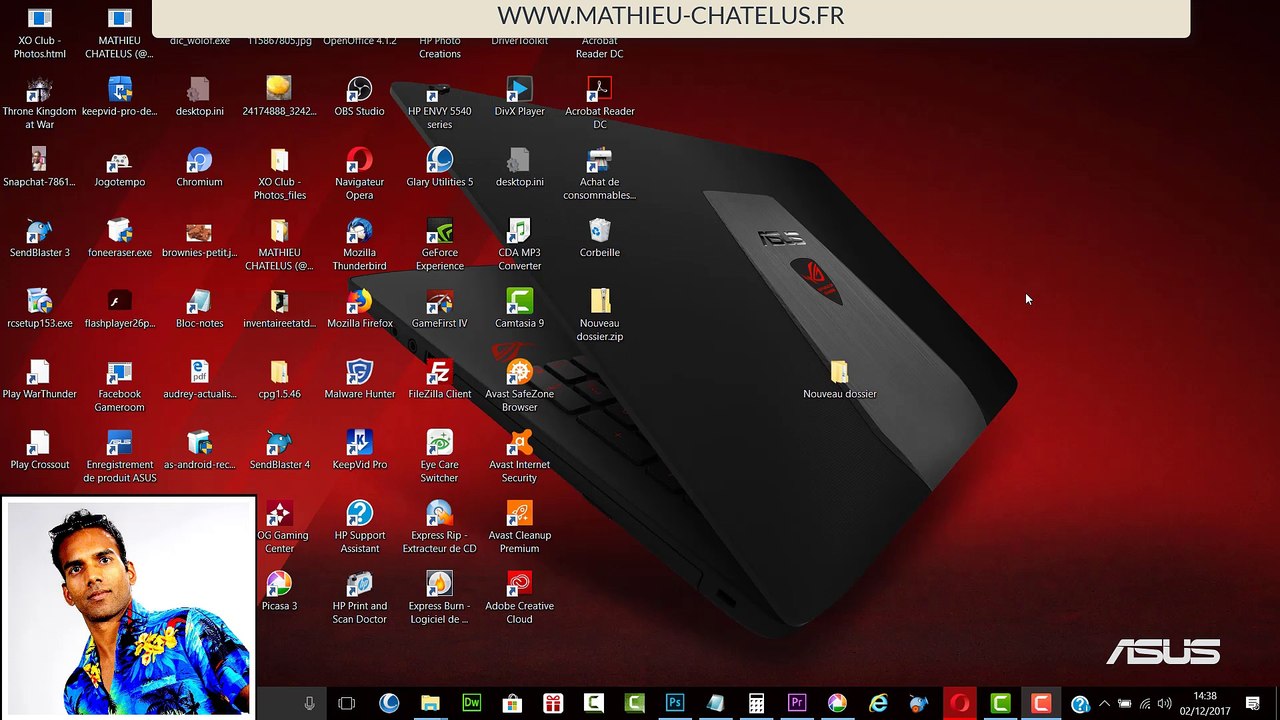Open the Microsoft Store taskbar icon
1280x720 pixels.
pos(512,704)
